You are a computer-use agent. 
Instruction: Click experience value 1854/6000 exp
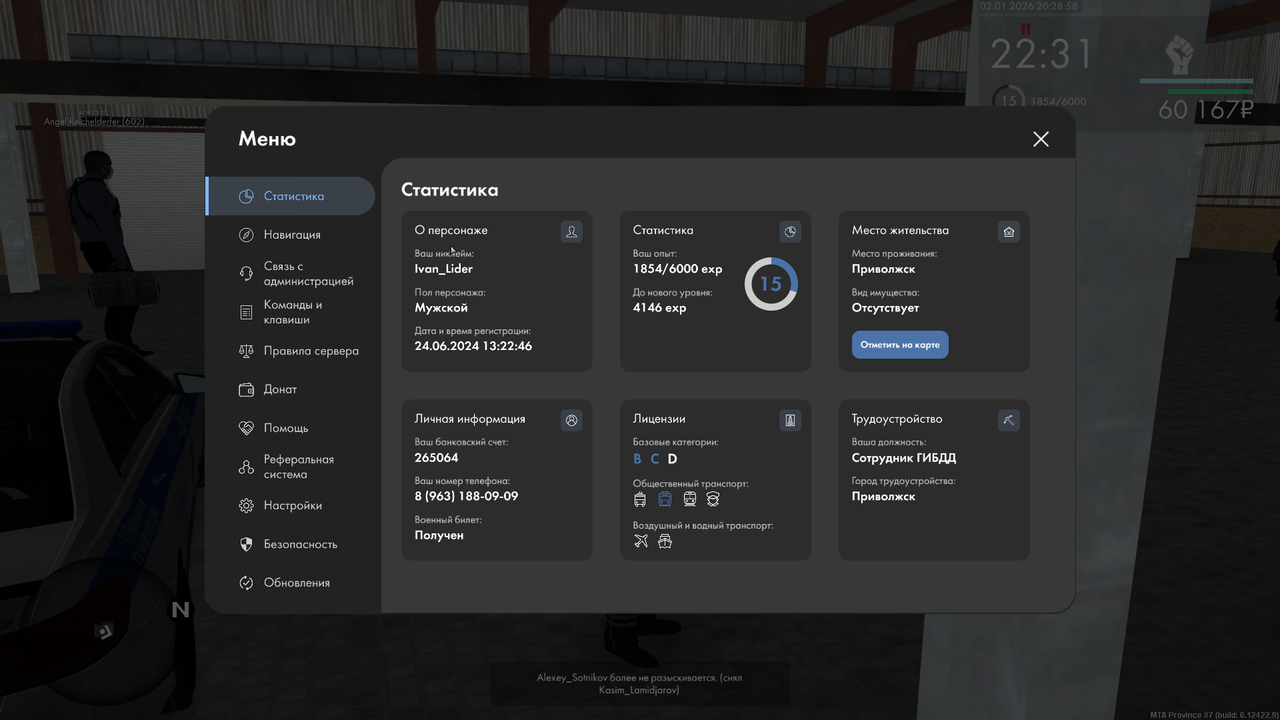pyautogui.click(x=677, y=269)
